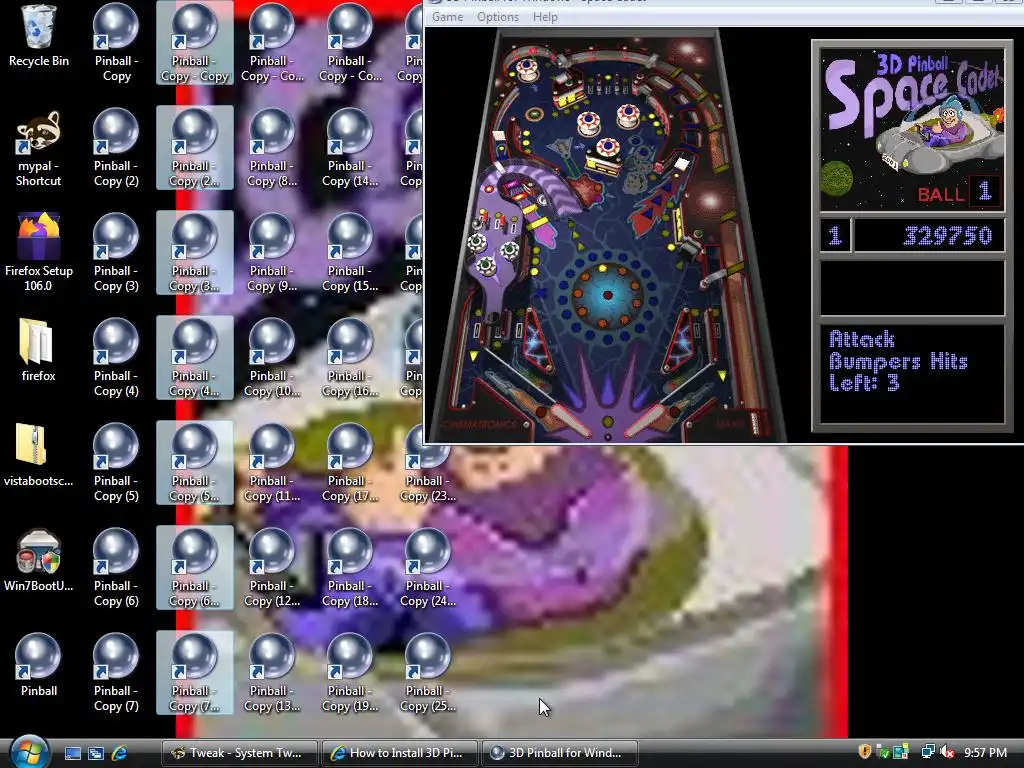Select the Pinball - Copy (9... shortcut

272,253
